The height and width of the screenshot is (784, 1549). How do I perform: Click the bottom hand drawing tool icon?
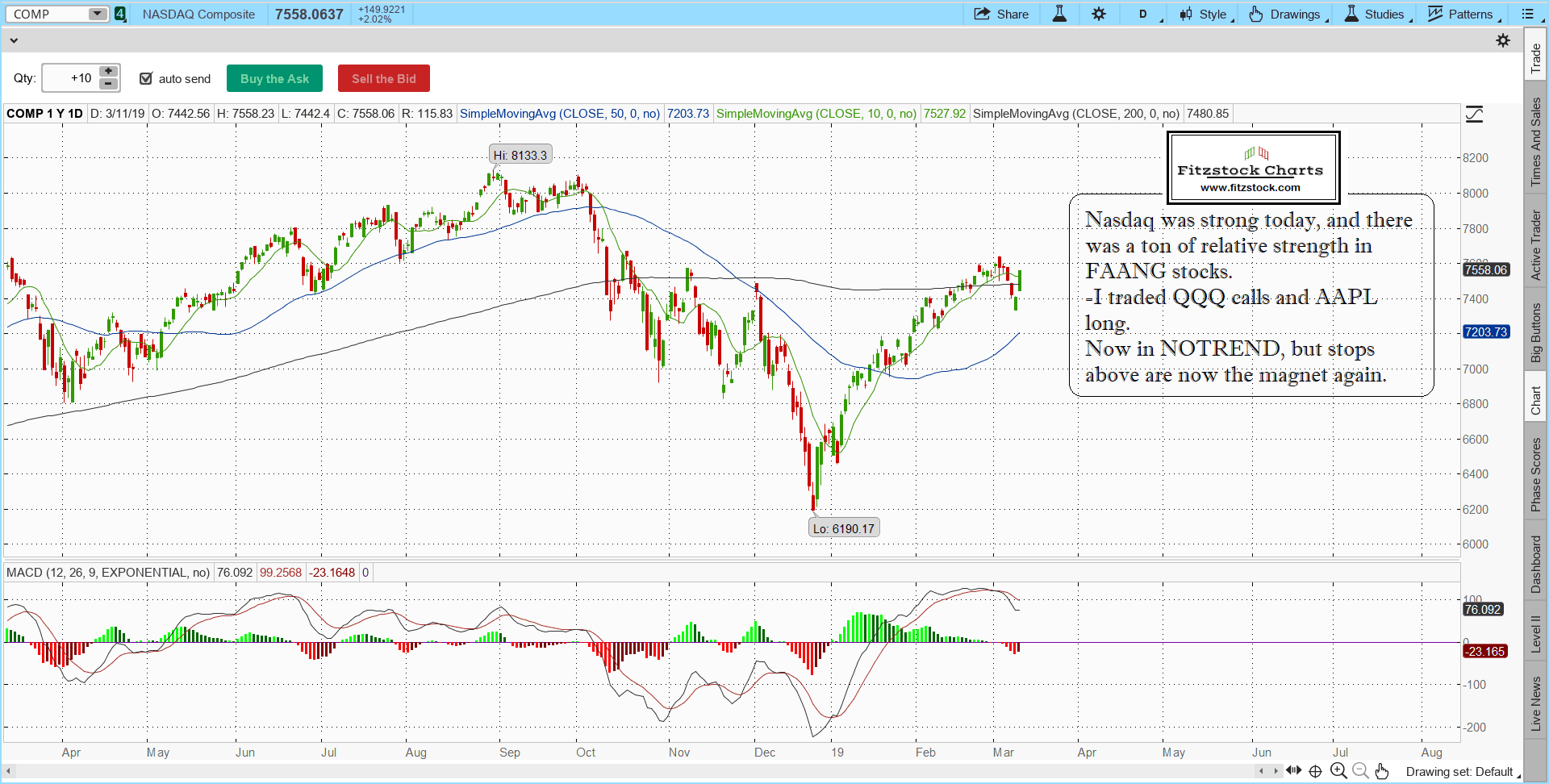(x=1382, y=771)
